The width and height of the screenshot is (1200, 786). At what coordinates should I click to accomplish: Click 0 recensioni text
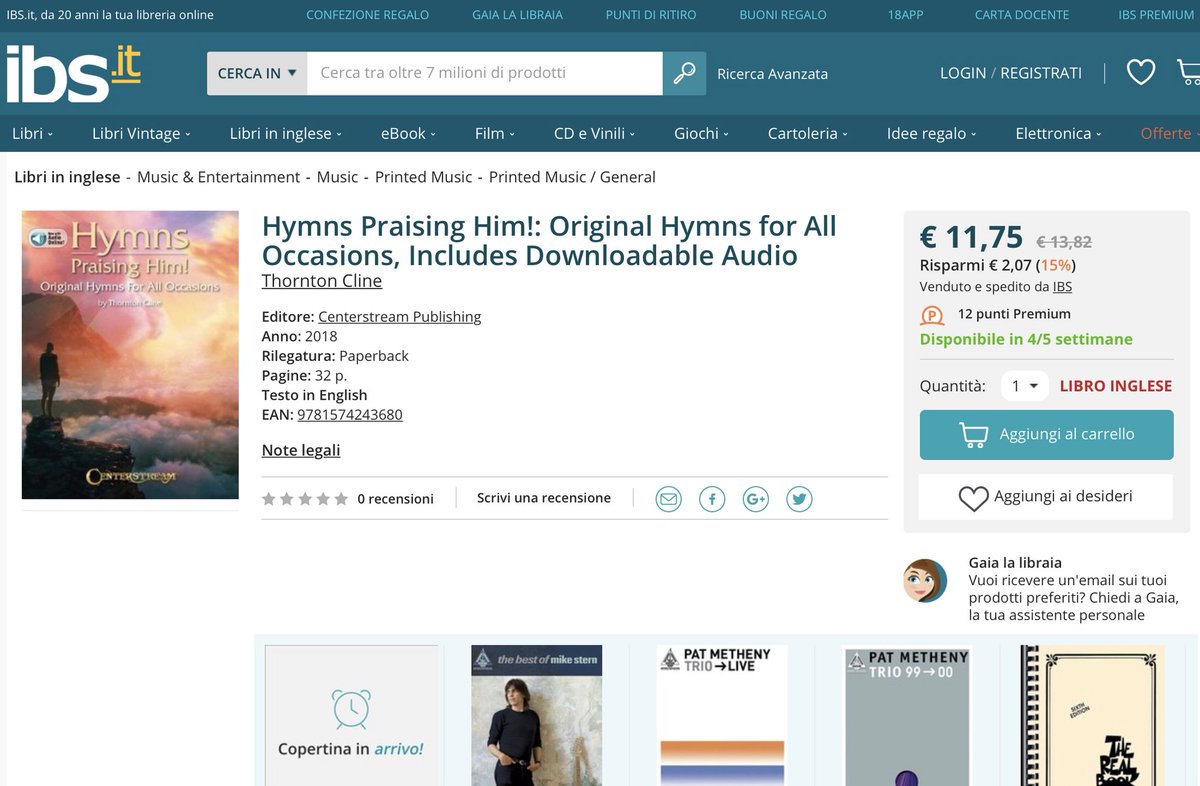pos(395,499)
